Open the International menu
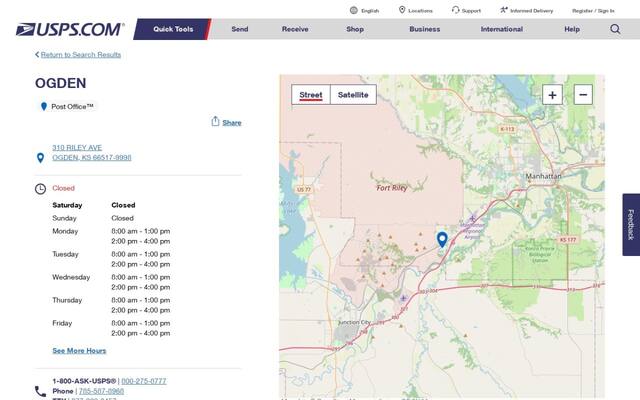The height and width of the screenshot is (400, 640). coord(502,29)
